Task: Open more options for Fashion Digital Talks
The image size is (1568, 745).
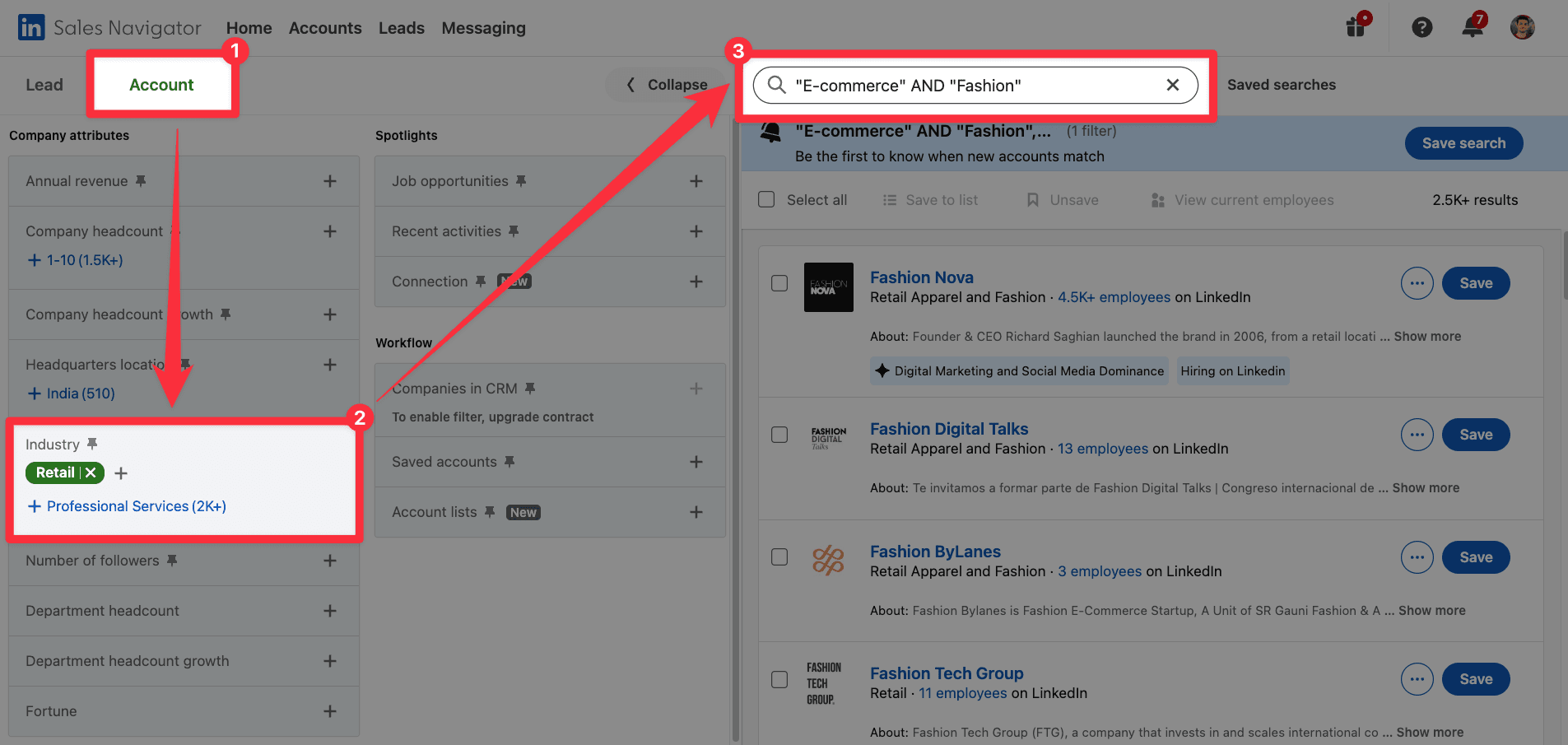Action: [x=1417, y=435]
